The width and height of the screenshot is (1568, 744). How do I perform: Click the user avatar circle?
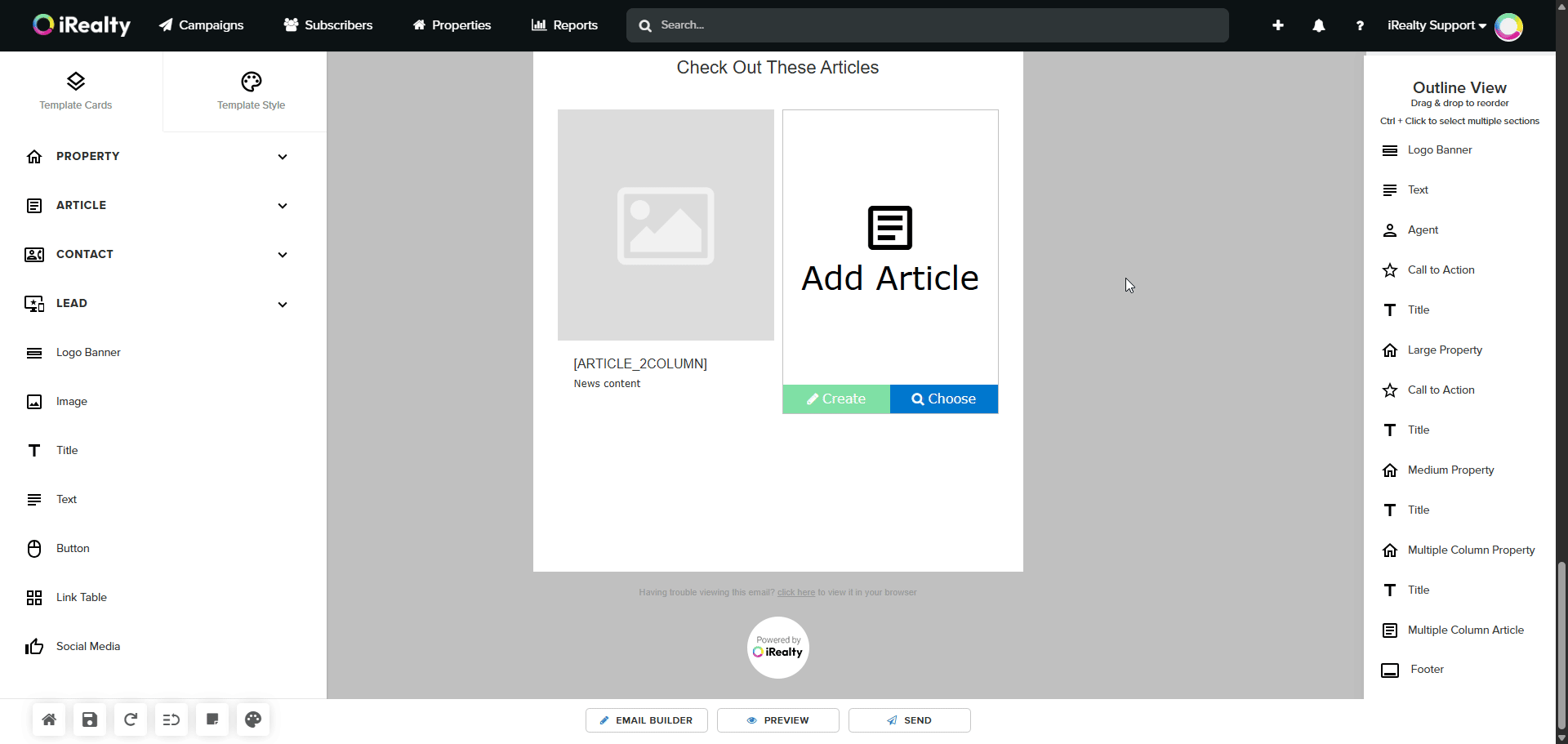(x=1508, y=27)
